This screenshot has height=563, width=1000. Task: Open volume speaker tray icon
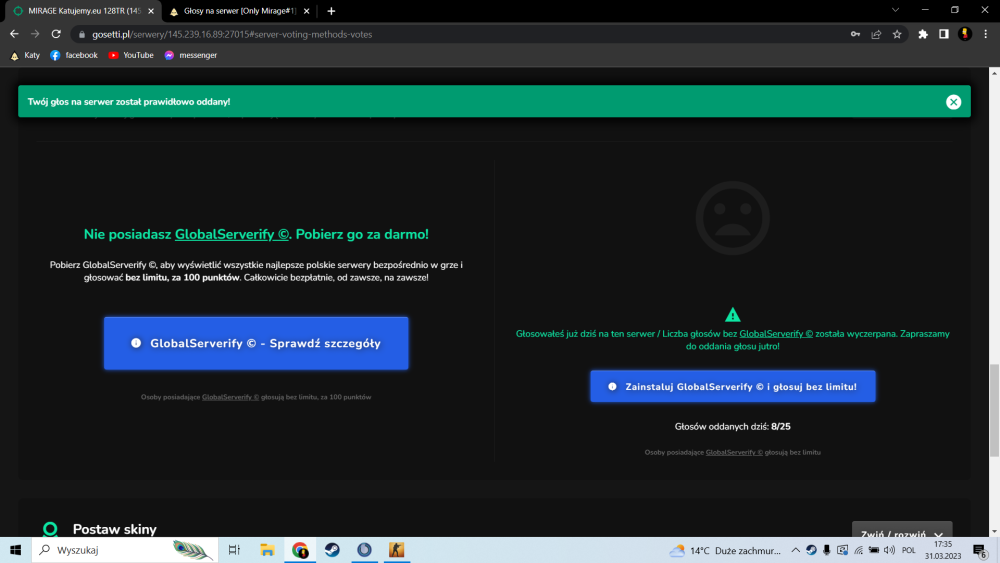(889, 550)
